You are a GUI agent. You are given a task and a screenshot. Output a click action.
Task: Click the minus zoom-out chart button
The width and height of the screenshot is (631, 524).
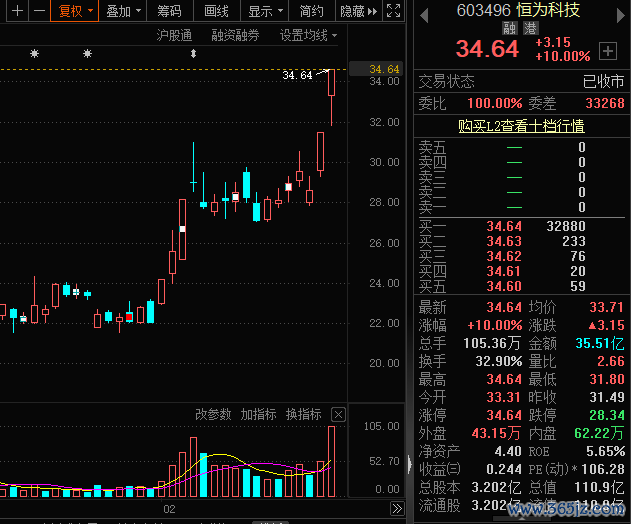[39, 11]
